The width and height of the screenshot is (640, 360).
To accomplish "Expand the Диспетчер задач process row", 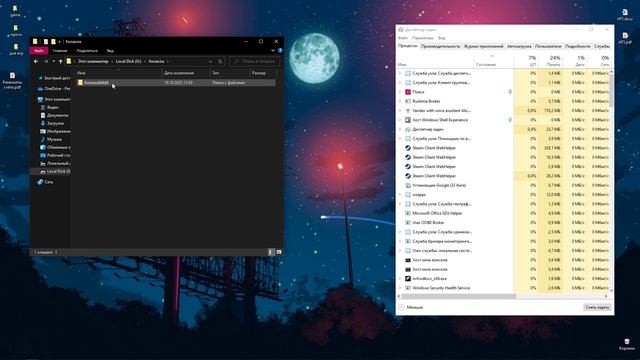I will tap(400, 129).
